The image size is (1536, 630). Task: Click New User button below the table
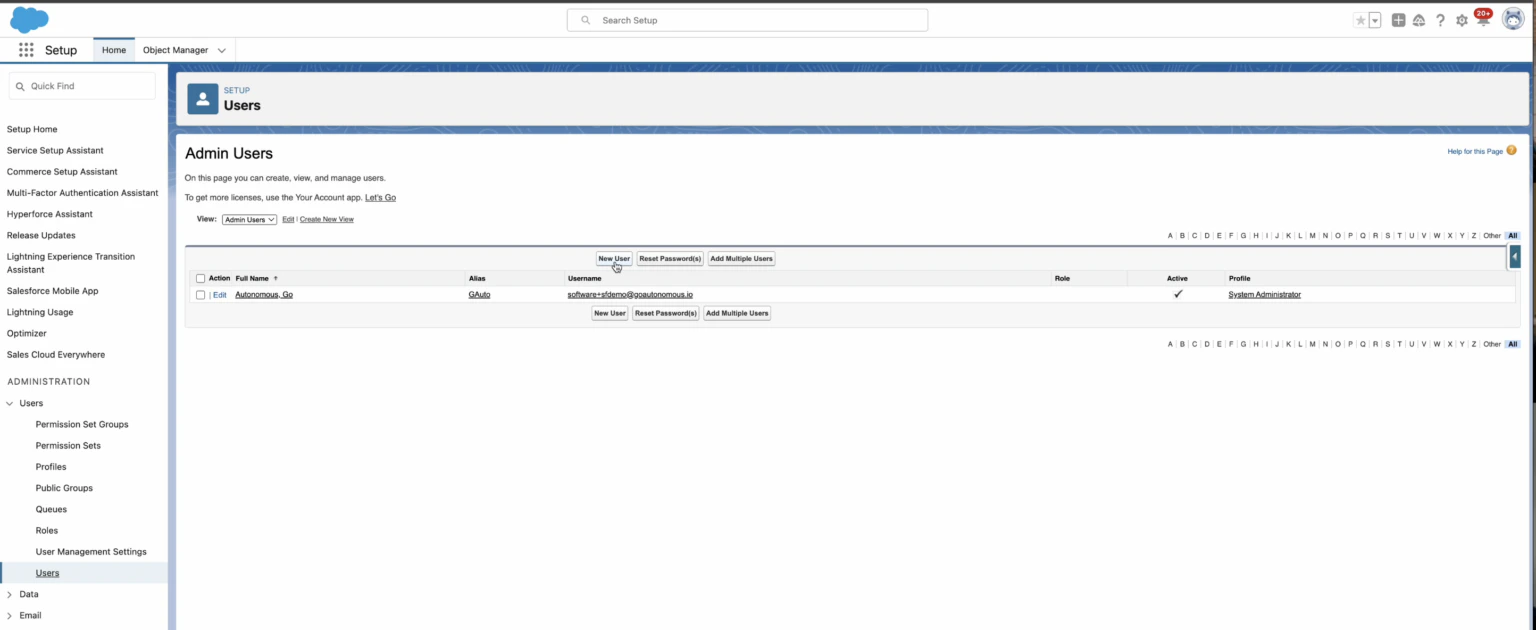tap(610, 313)
